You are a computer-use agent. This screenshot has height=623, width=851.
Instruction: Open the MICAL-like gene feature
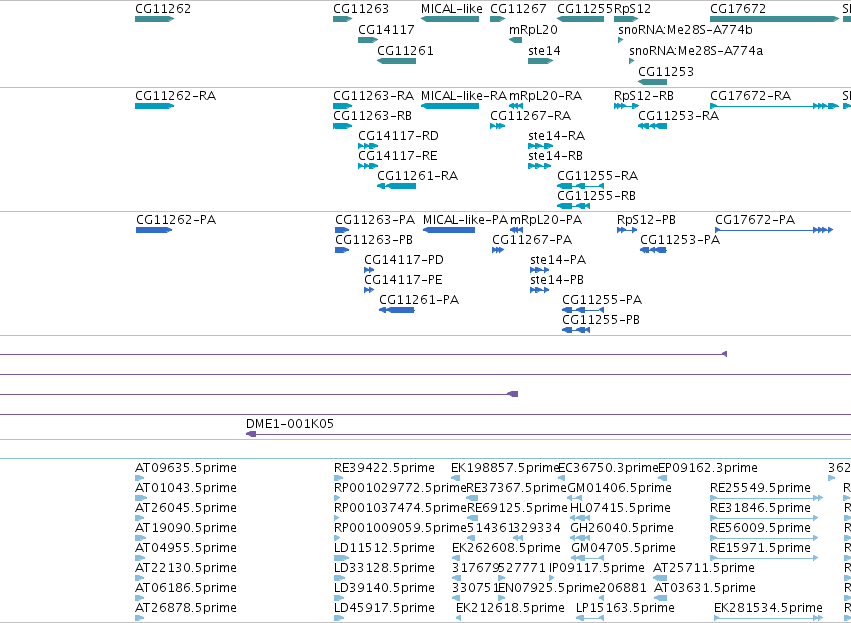[450, 19]
